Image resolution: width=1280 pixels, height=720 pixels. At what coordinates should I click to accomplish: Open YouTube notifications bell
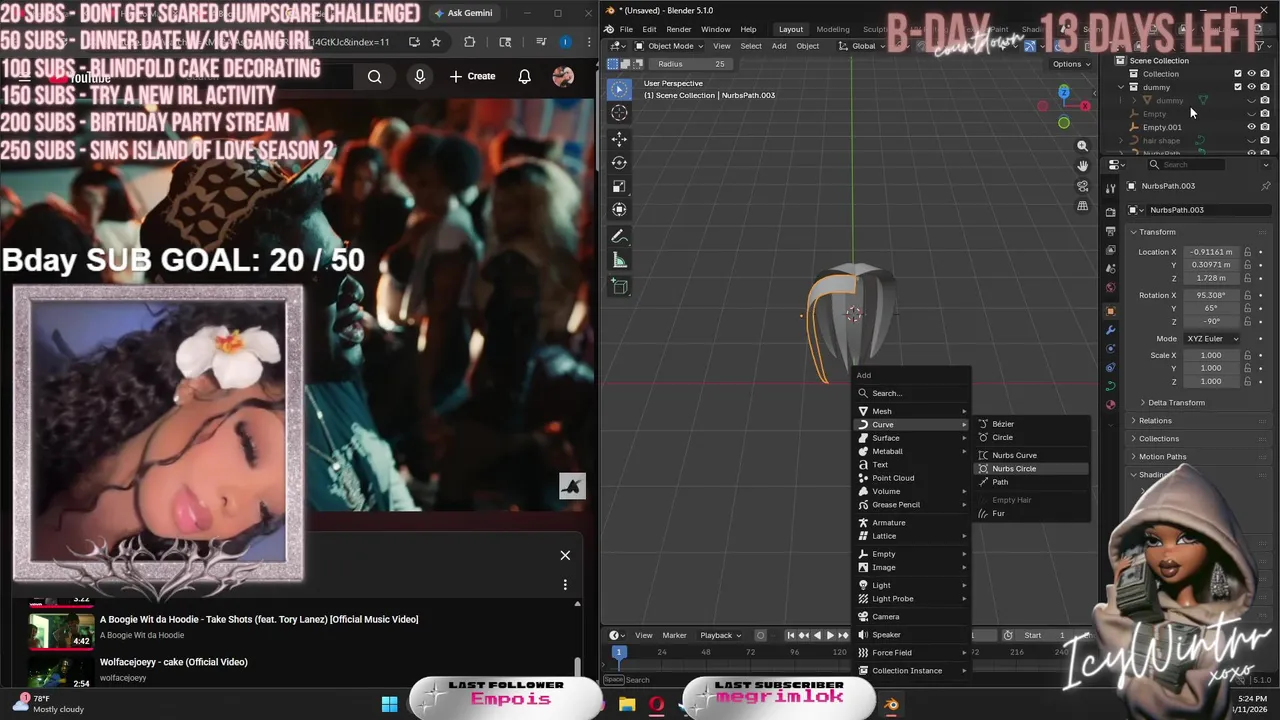[x=524, y=77]
